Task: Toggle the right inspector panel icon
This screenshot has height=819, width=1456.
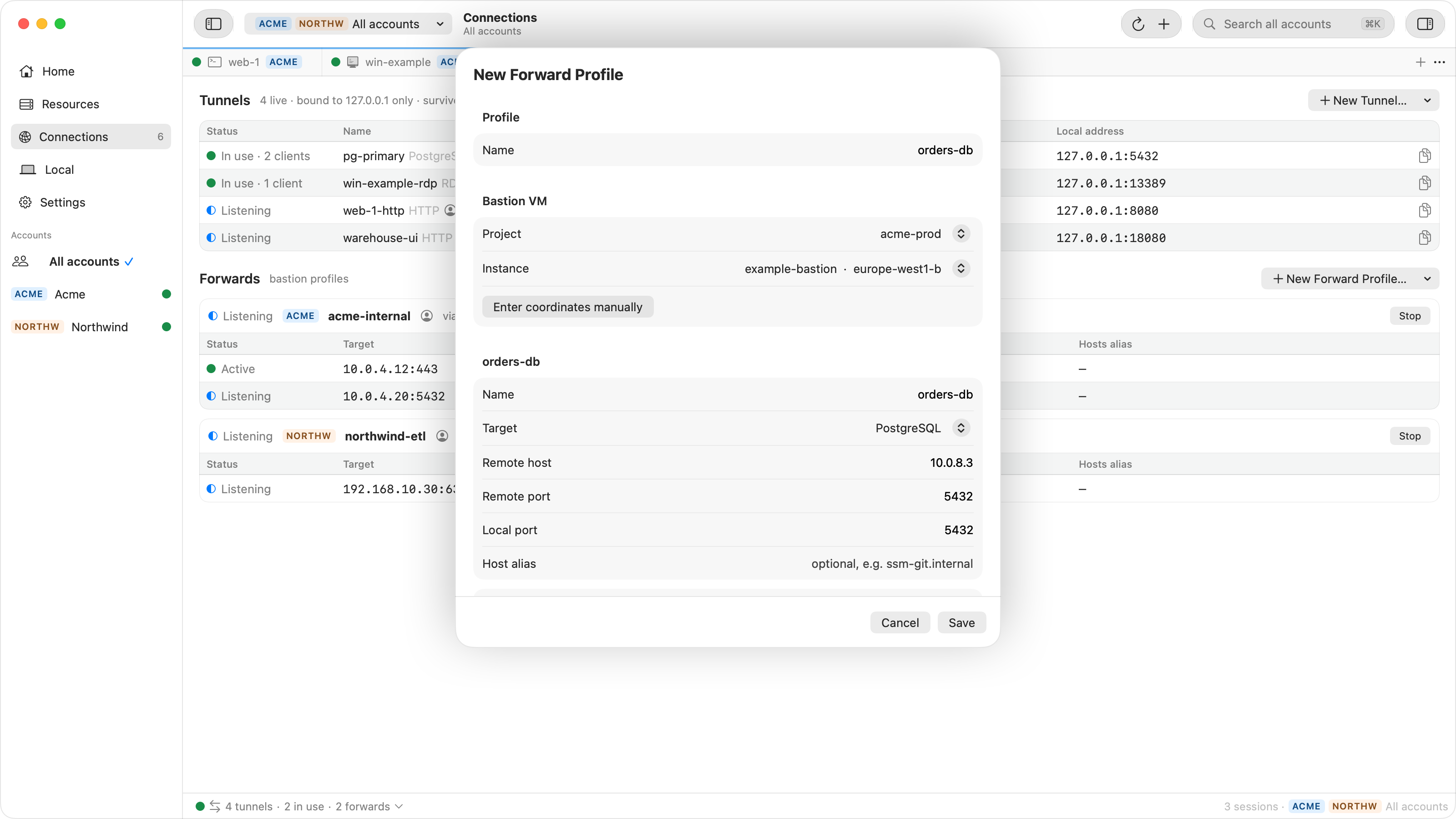Action: (1424, 24)
